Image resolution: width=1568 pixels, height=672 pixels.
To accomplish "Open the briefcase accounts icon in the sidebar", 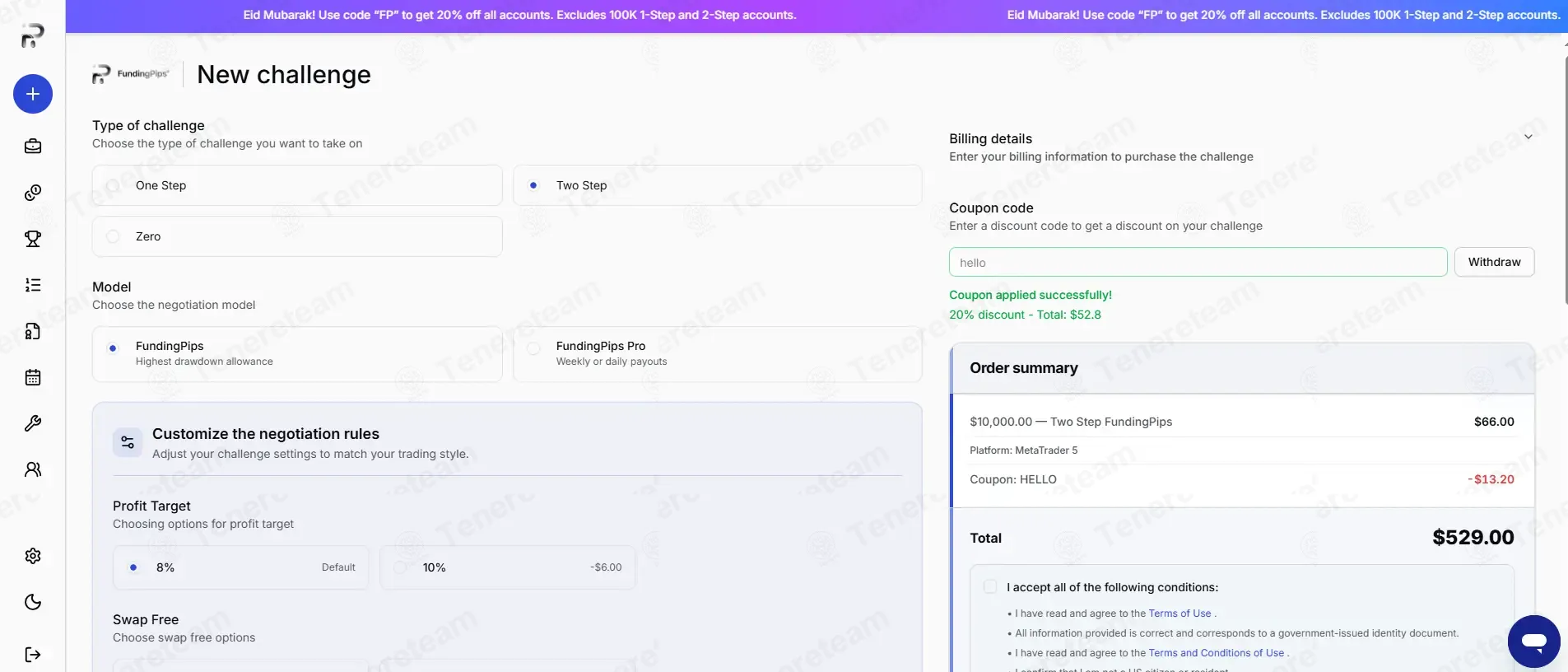I will [33, 147].
